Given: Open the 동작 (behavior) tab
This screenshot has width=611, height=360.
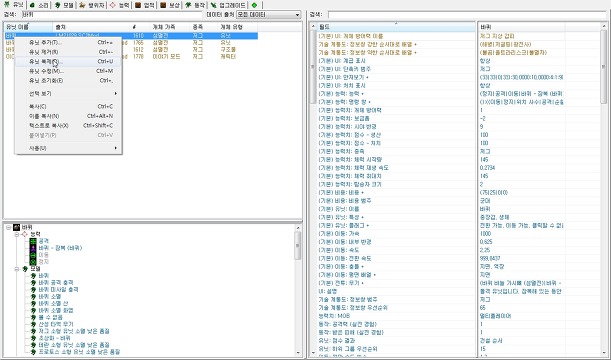Looking at the screenshot, I should pos(195,5).
